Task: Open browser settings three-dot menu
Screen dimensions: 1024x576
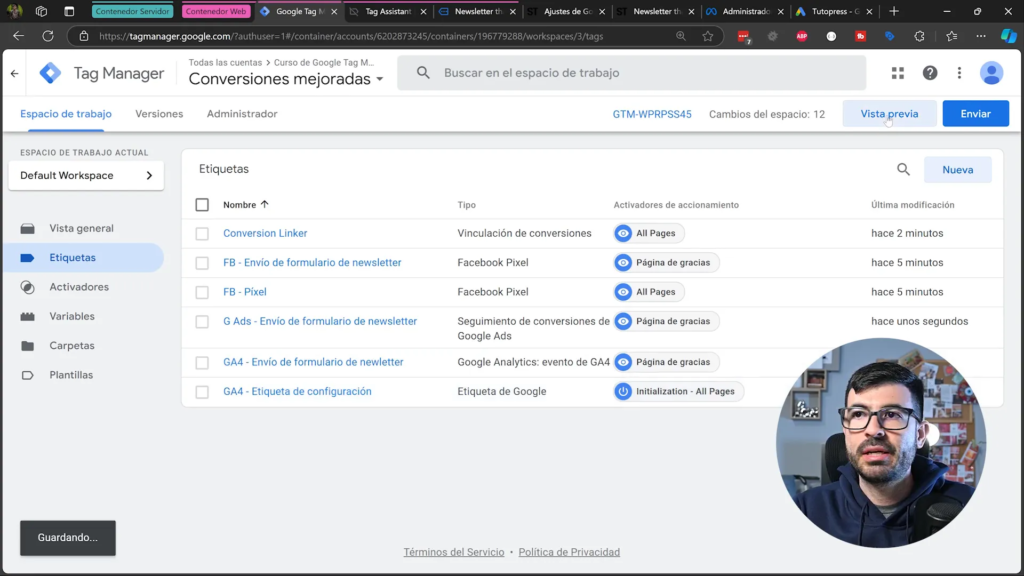Action: [981, 36]
